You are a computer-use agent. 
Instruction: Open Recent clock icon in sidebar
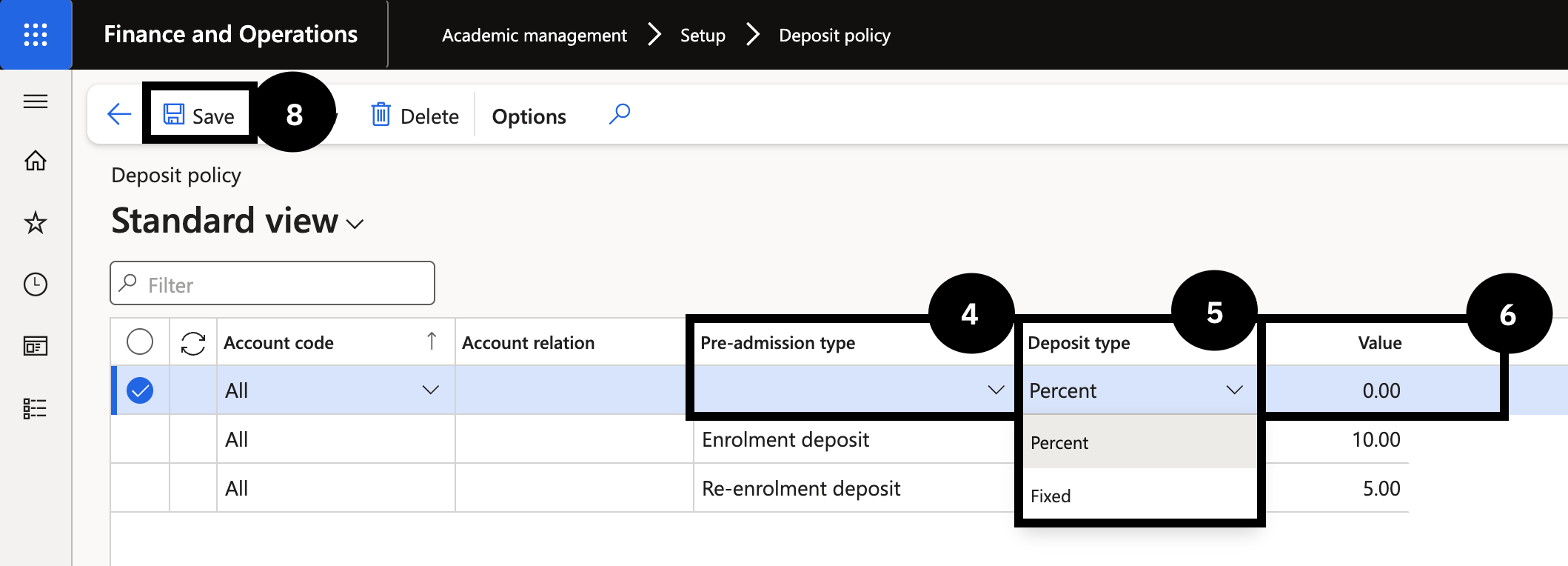[36, 284]
